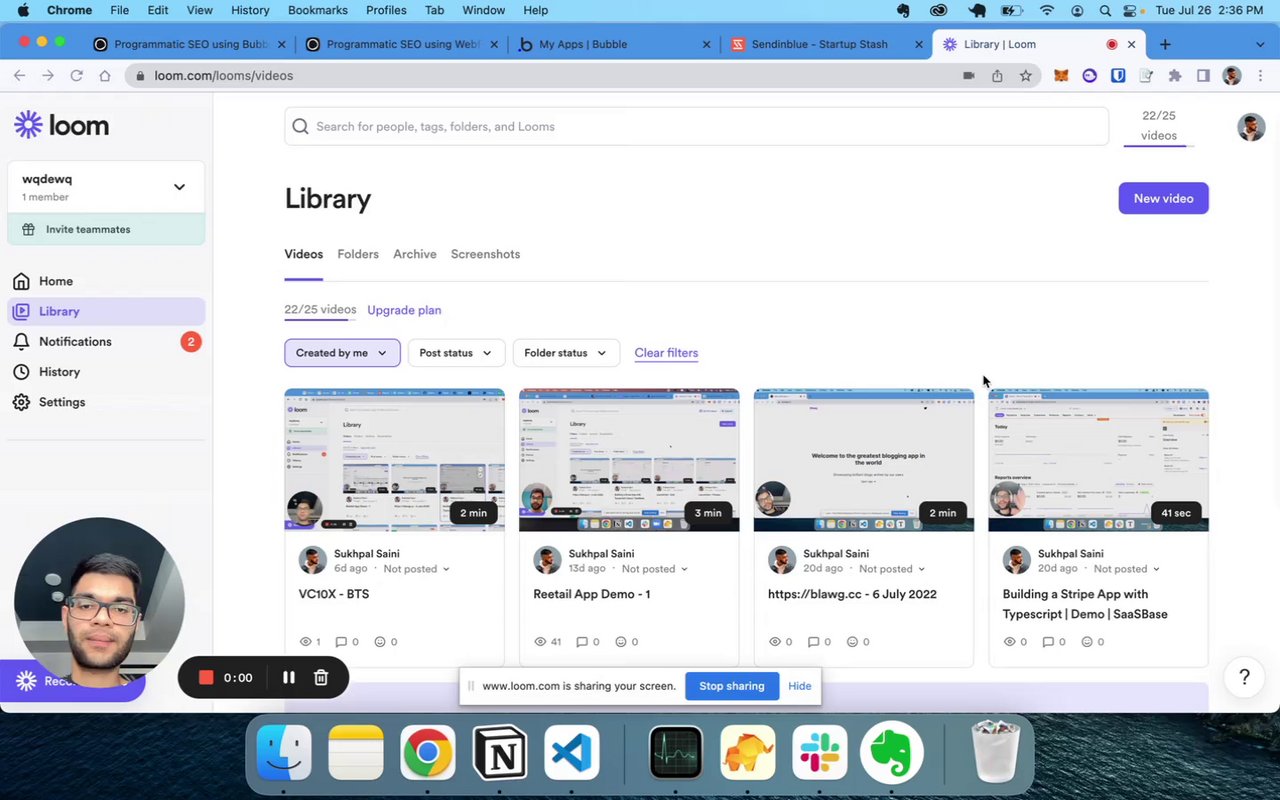Click Chrome share icon in address bar

click(997, 75)
